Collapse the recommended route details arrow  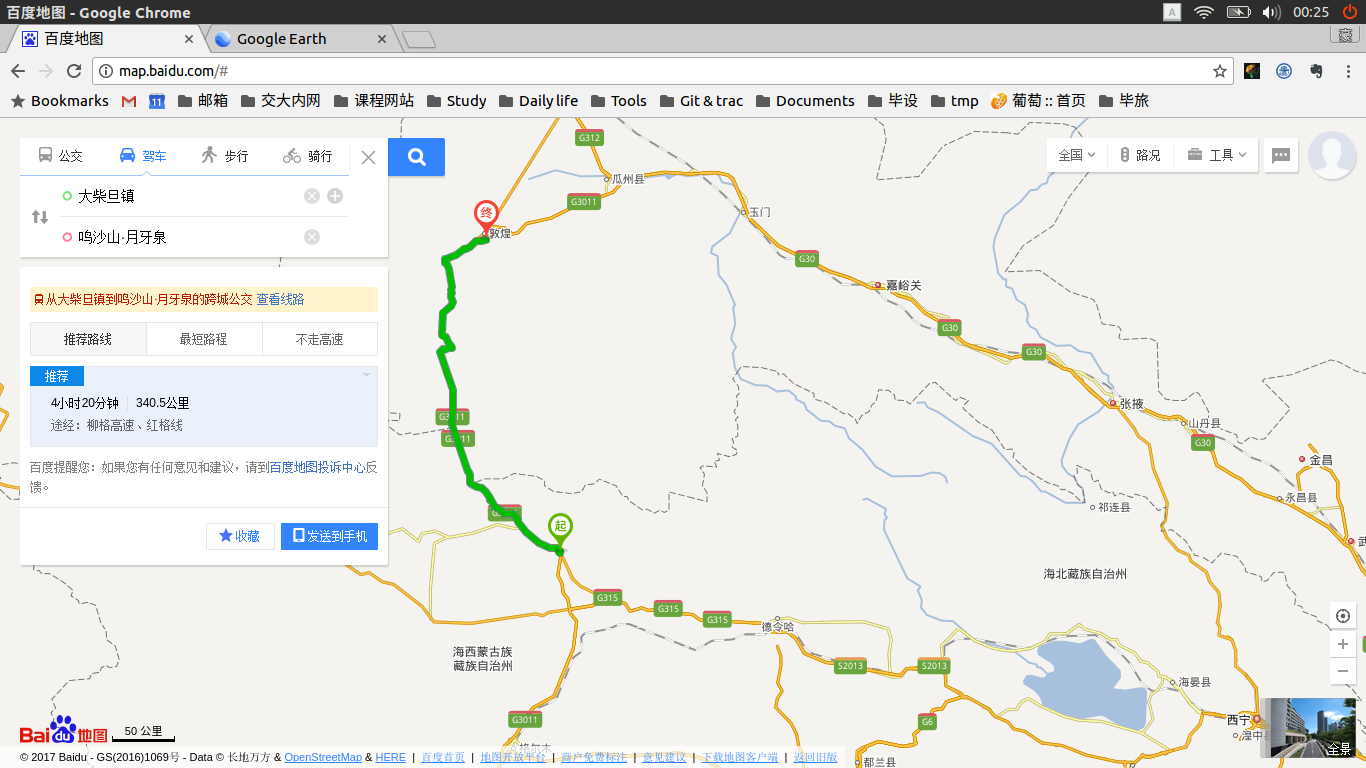366,376
